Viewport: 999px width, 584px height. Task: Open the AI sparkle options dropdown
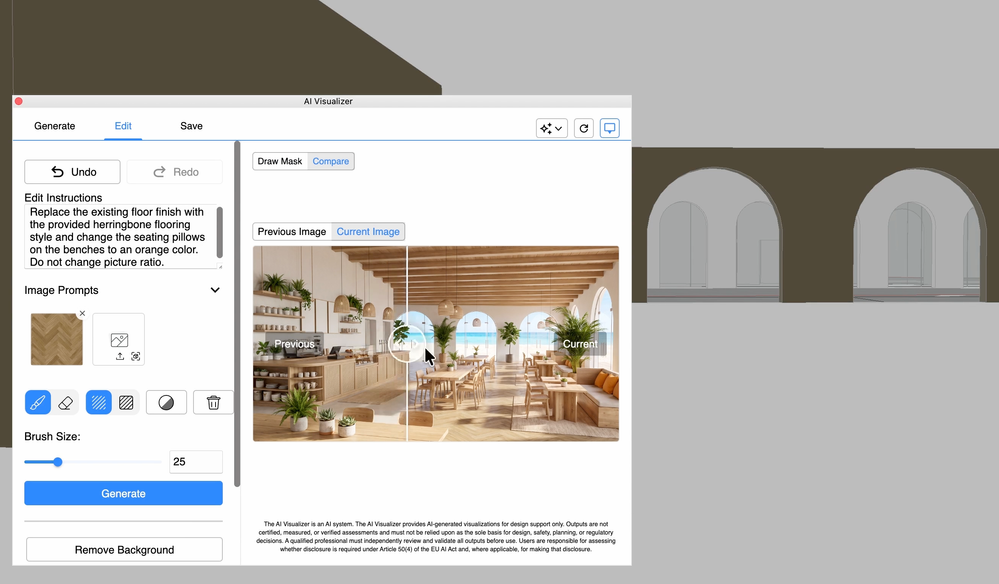pyautogui.click(x=552, y=128)
